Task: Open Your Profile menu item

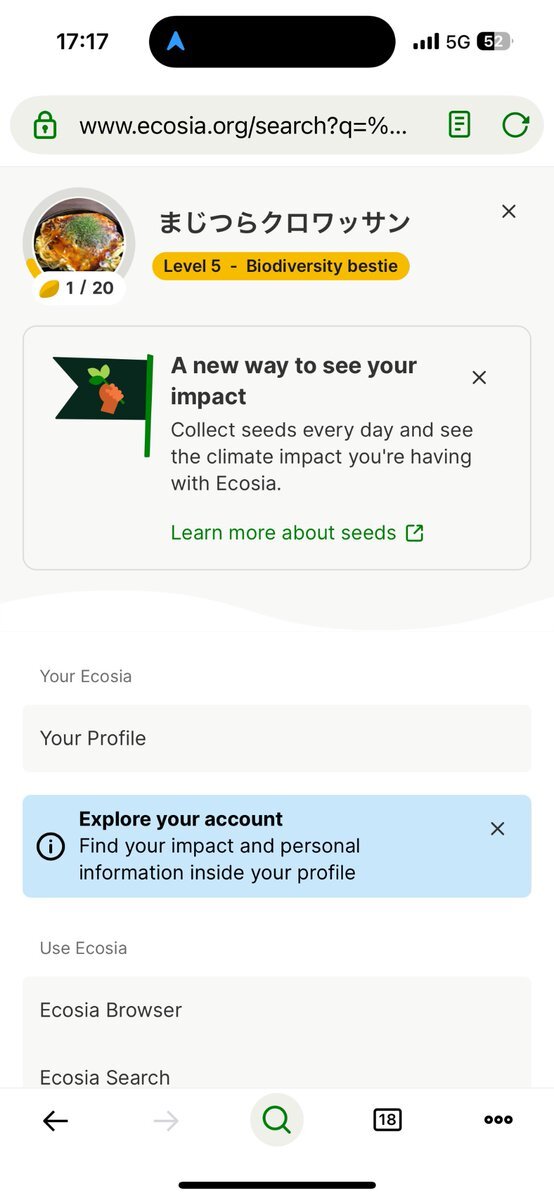Action: coord(277,738)
